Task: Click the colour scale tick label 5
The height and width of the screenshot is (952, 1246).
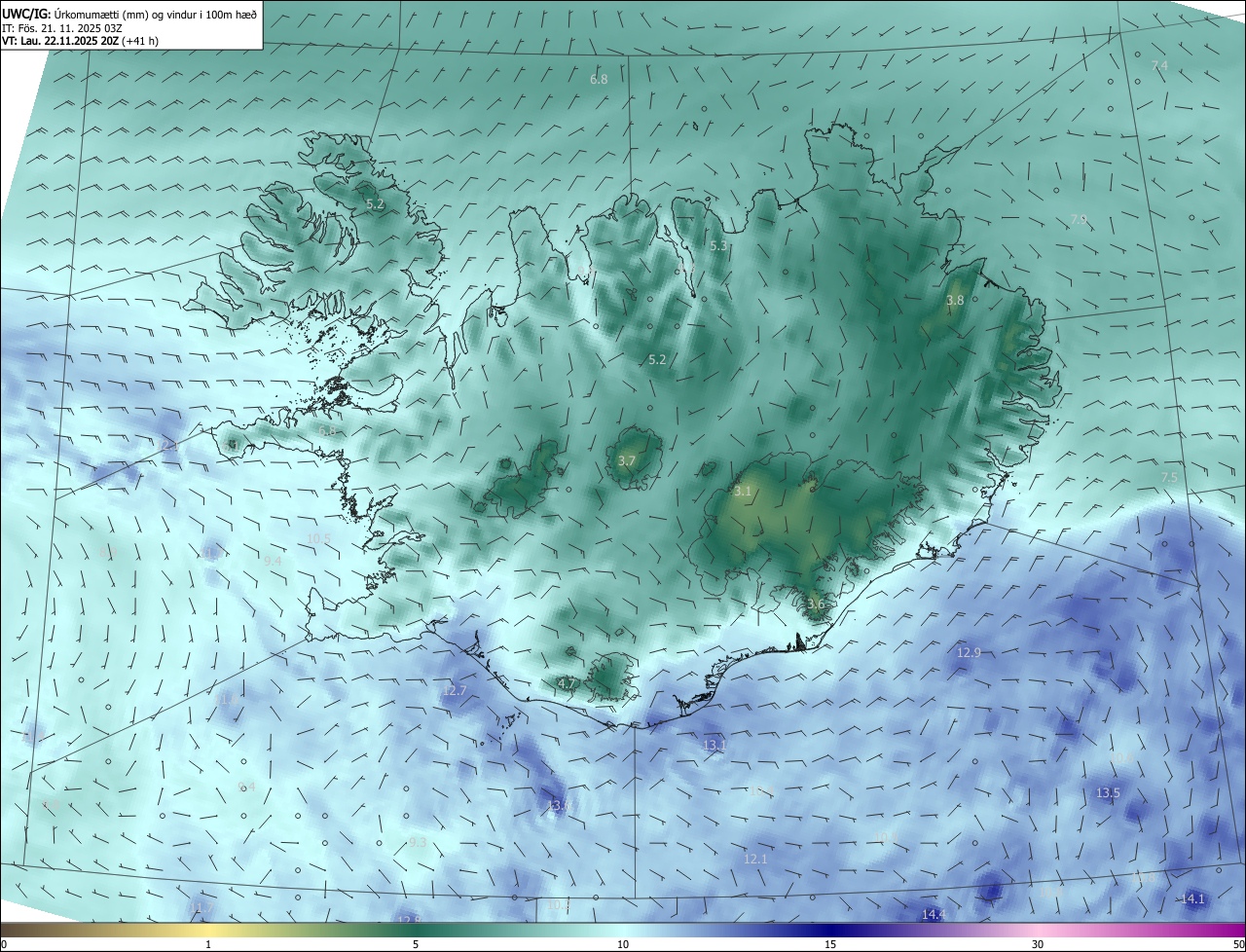Action: [416, 944]
